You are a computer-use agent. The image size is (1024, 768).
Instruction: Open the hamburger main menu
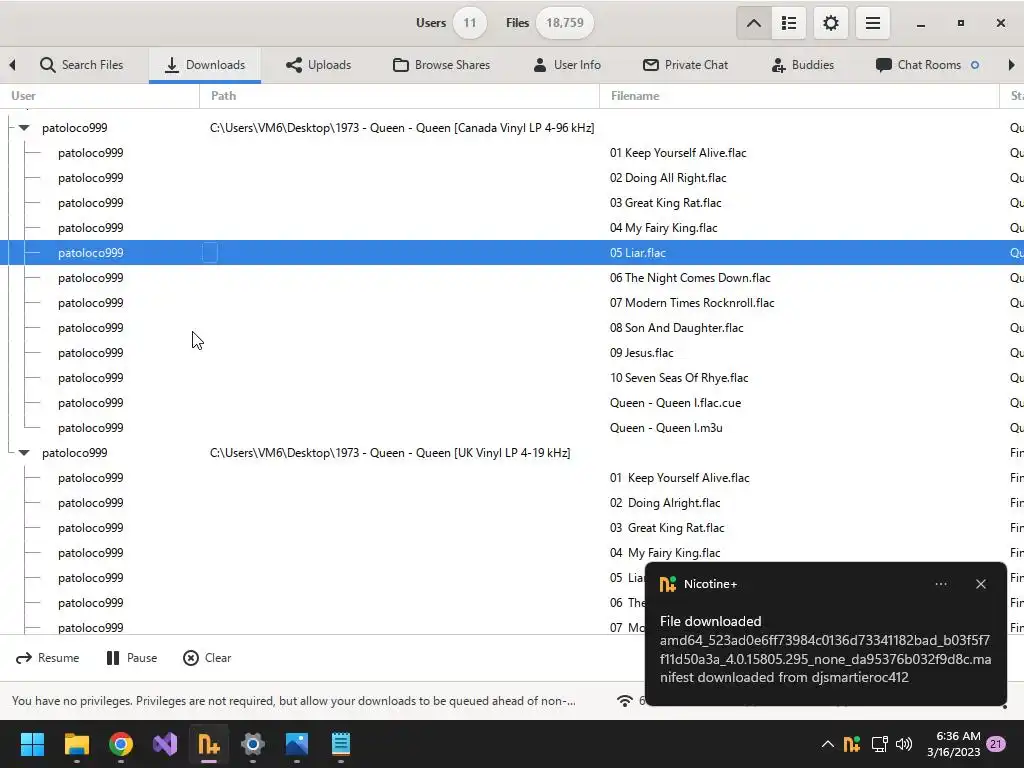873,24
